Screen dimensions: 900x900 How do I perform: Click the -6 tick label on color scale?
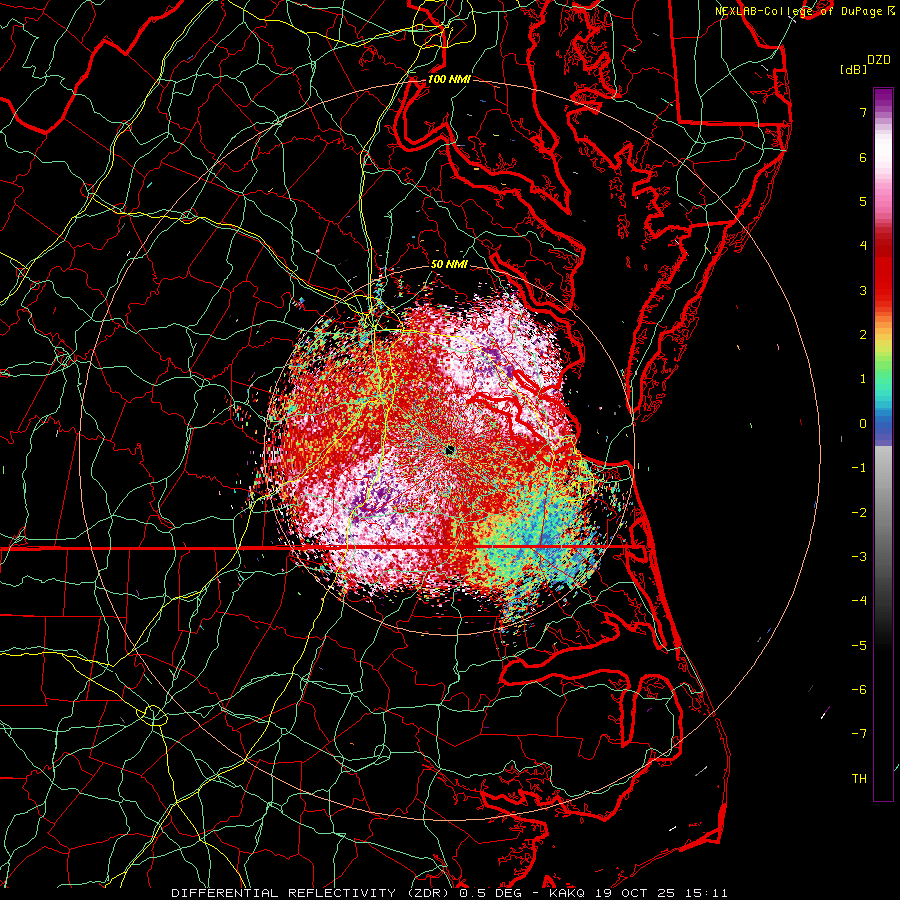[x=859, y=690]
